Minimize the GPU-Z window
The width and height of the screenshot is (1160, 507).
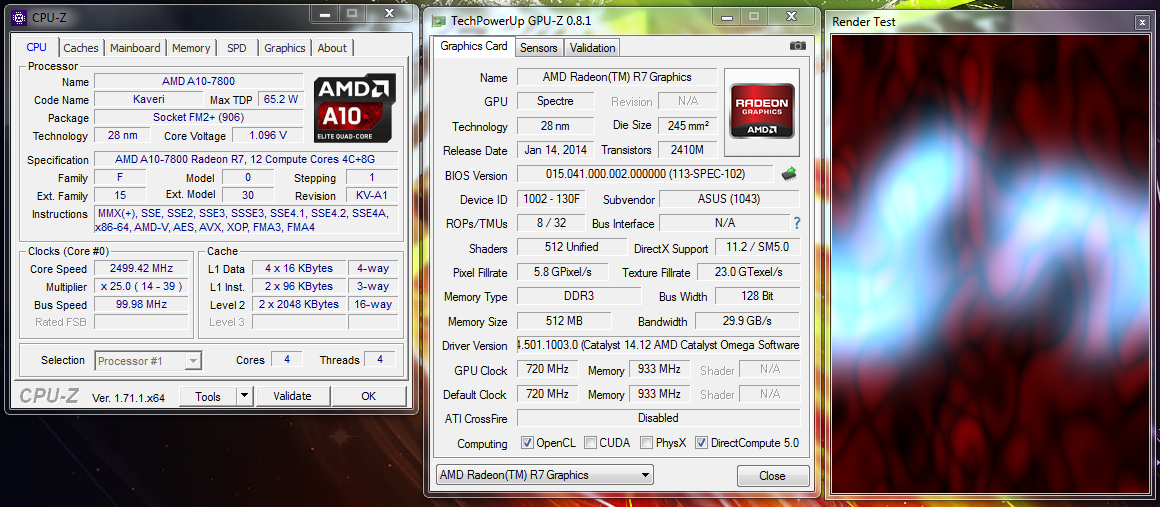[726, 15]
